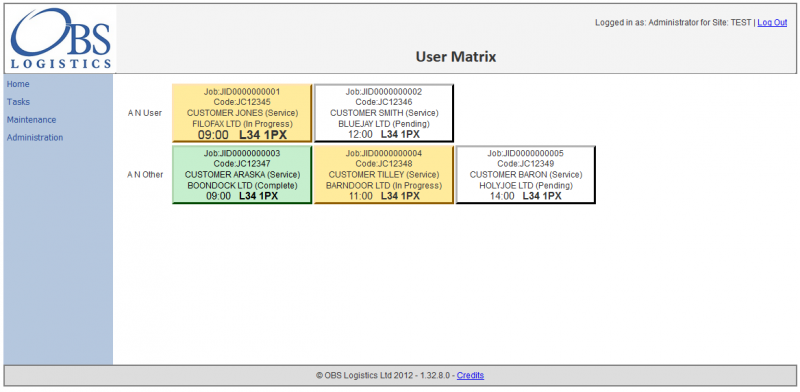Click the FILOFAX LTD (In Progress) line

pos(242,124)
